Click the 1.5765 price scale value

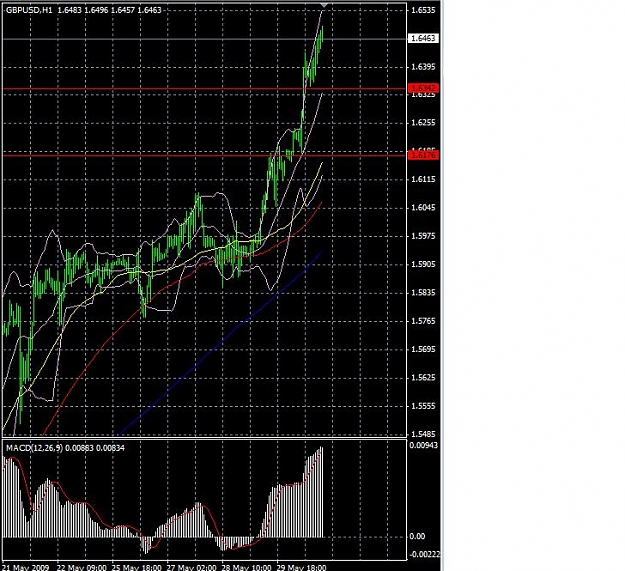point(423,321)
